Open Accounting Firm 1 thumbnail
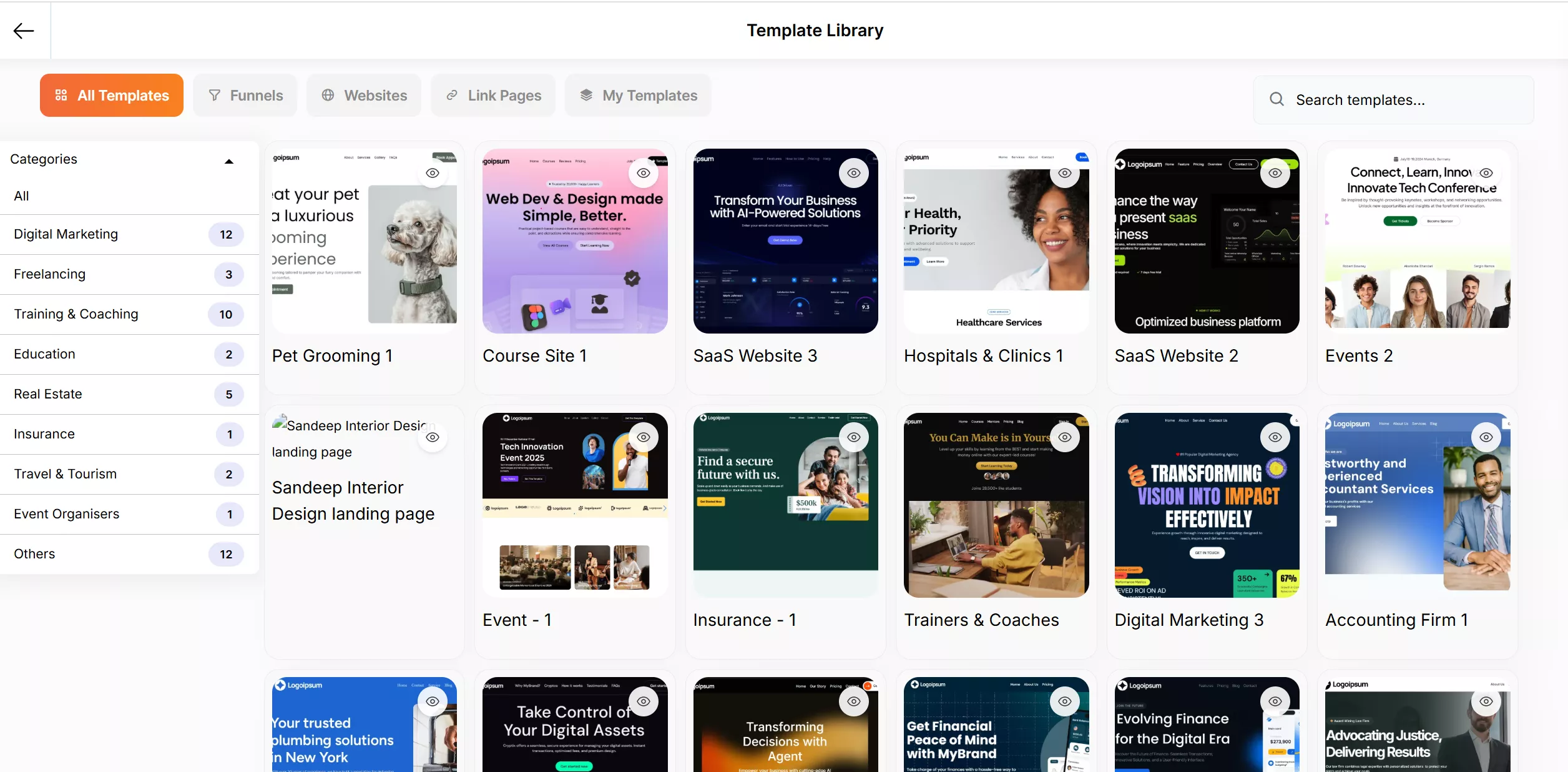 [1418, 505]
